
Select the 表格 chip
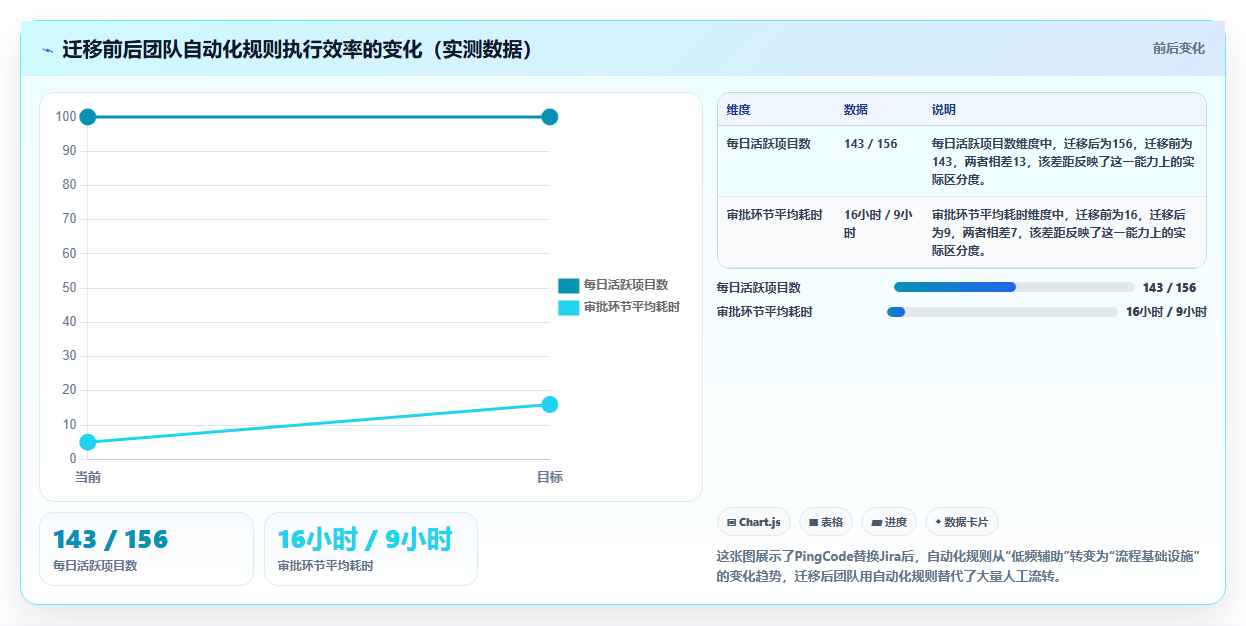(826, 522)
